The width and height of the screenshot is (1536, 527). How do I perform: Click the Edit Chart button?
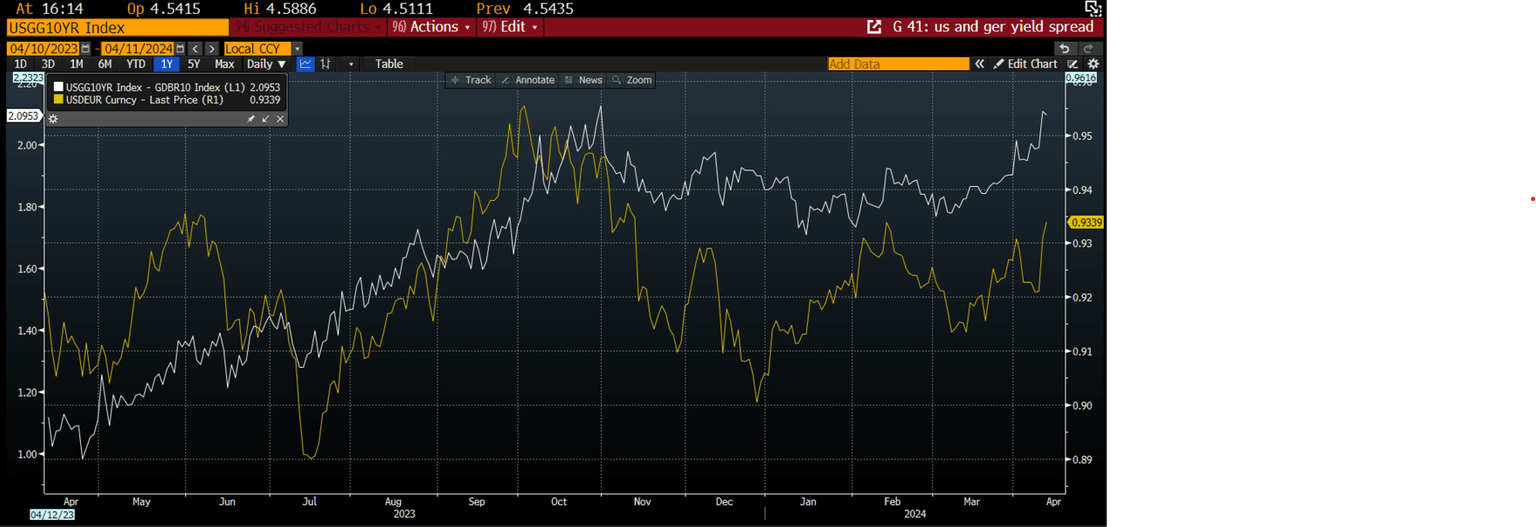tap(1025, 64)
